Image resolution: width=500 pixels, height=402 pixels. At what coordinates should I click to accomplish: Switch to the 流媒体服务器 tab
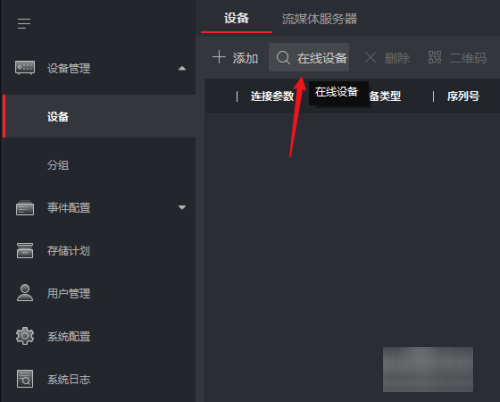tap(319, 19)
